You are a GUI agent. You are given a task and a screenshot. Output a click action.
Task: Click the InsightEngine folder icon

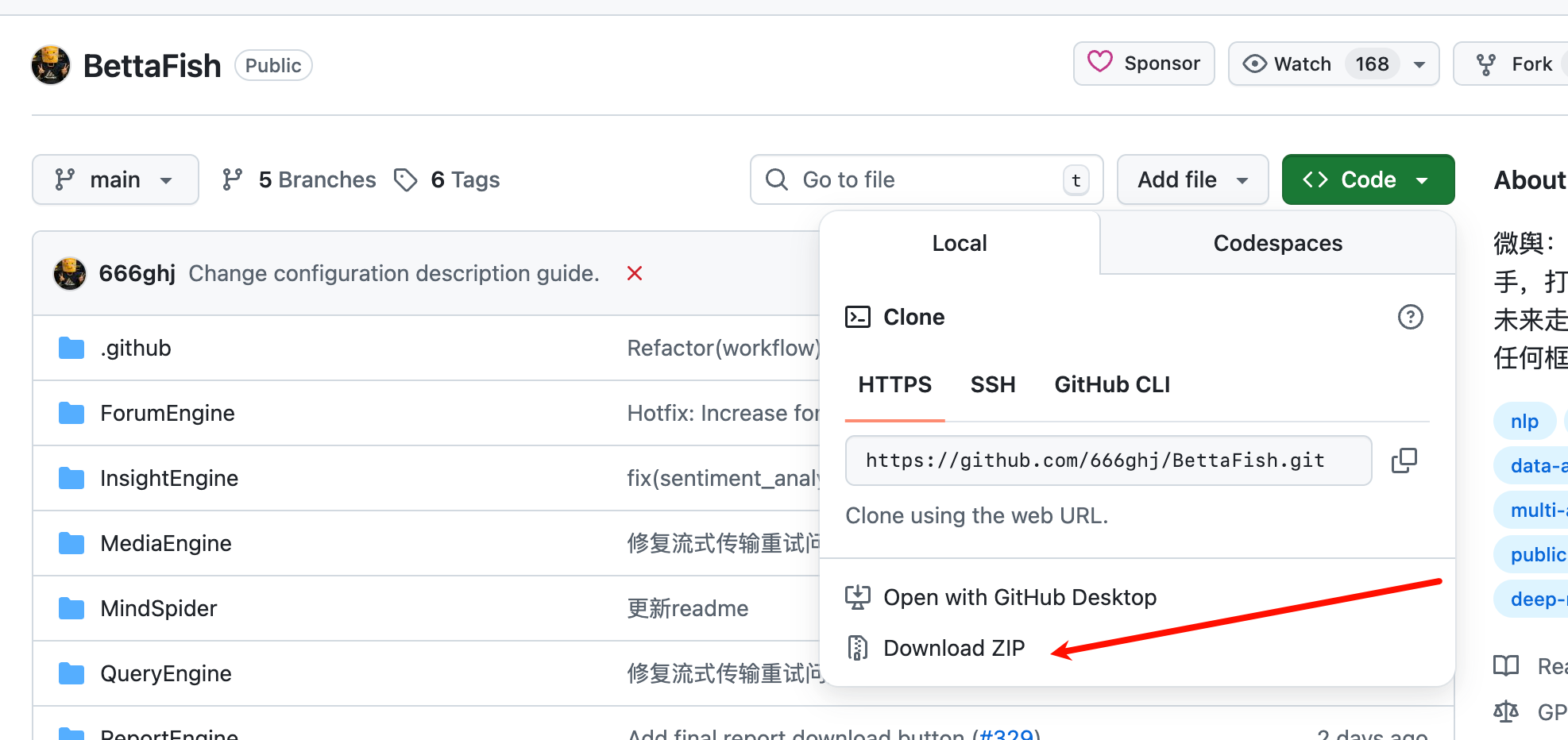(71, 478)
